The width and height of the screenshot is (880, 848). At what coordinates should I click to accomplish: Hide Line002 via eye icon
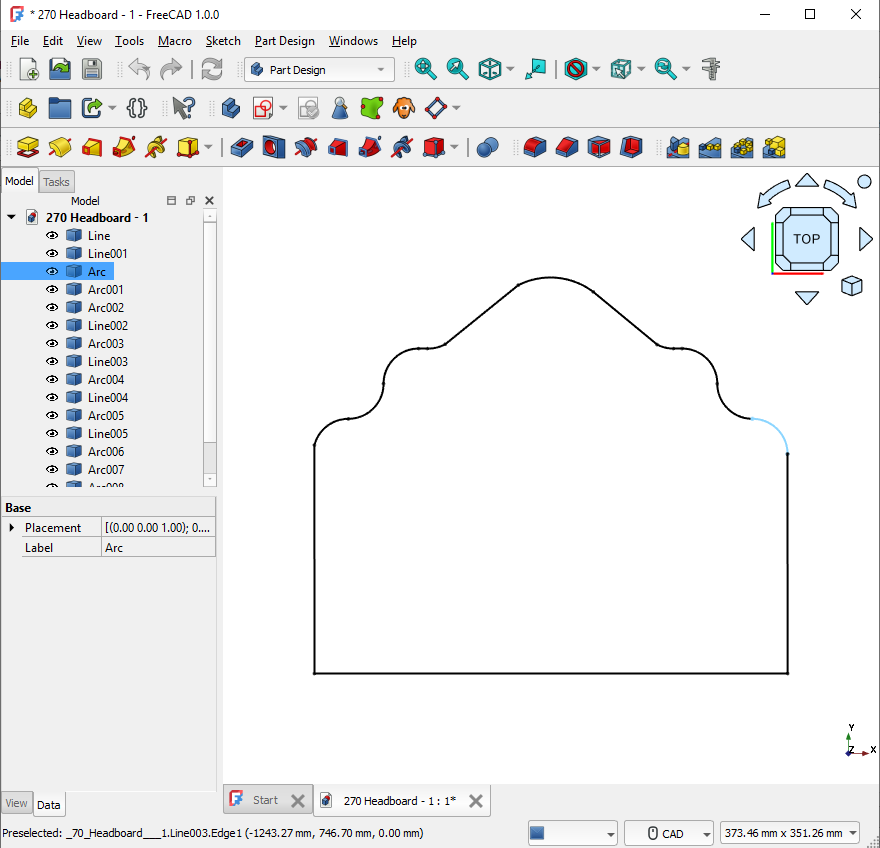(52, 326)
